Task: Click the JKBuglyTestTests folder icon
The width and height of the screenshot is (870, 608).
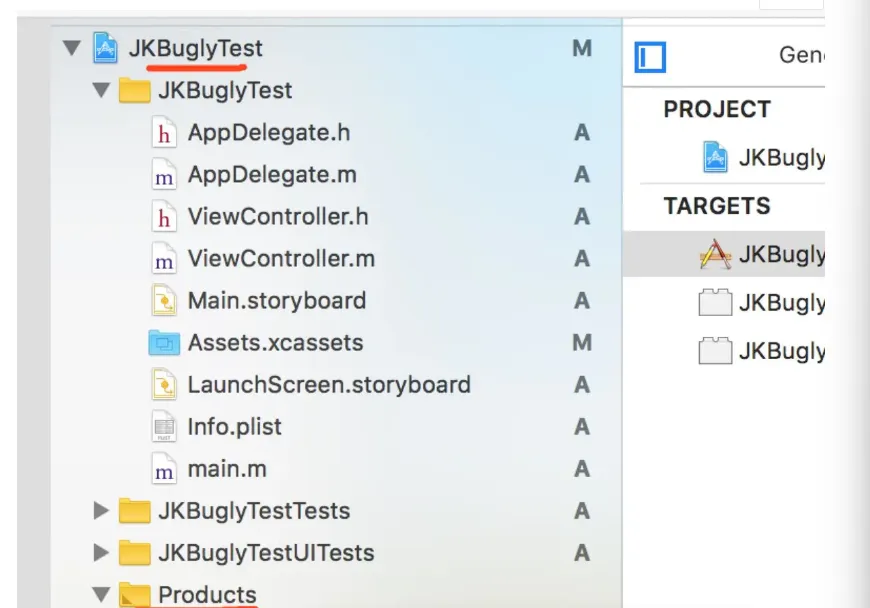Action: [x=134, y=511]
